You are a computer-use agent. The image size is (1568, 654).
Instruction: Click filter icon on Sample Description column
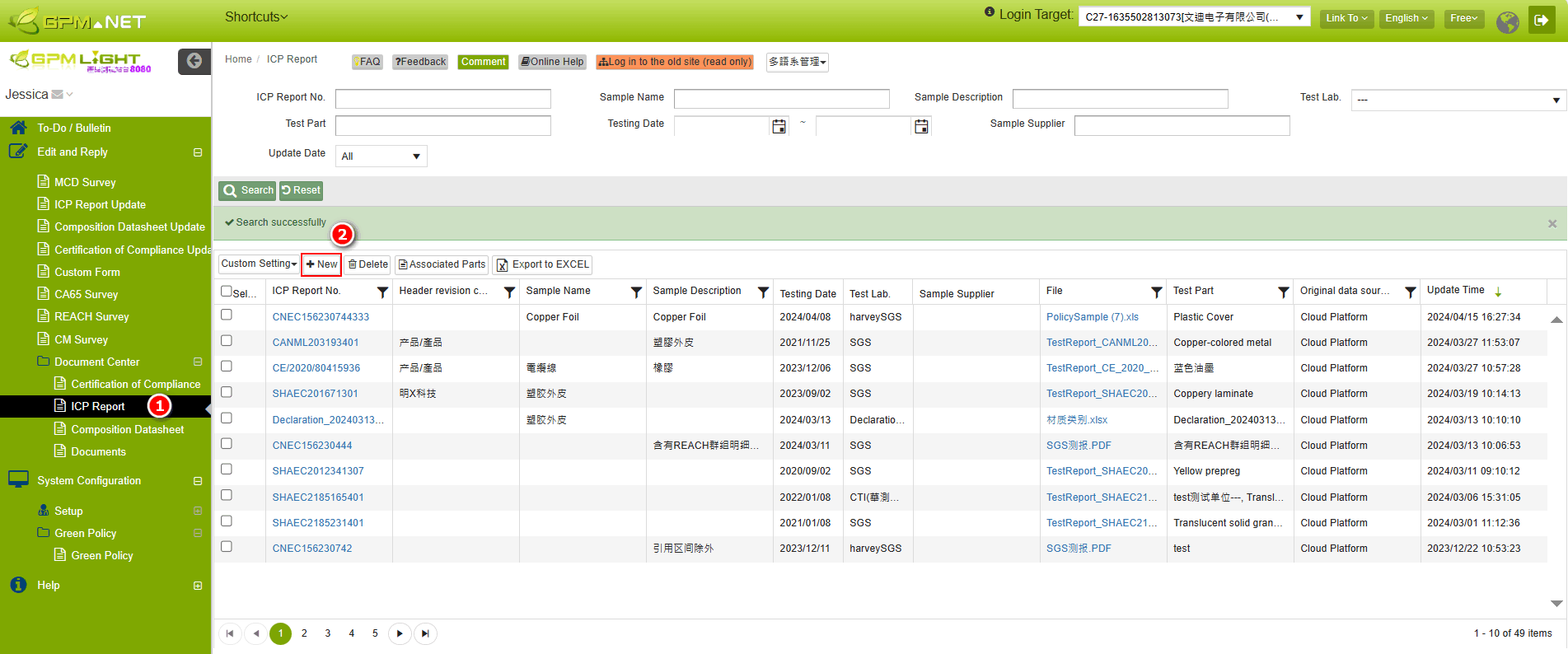tap(763, 292)
